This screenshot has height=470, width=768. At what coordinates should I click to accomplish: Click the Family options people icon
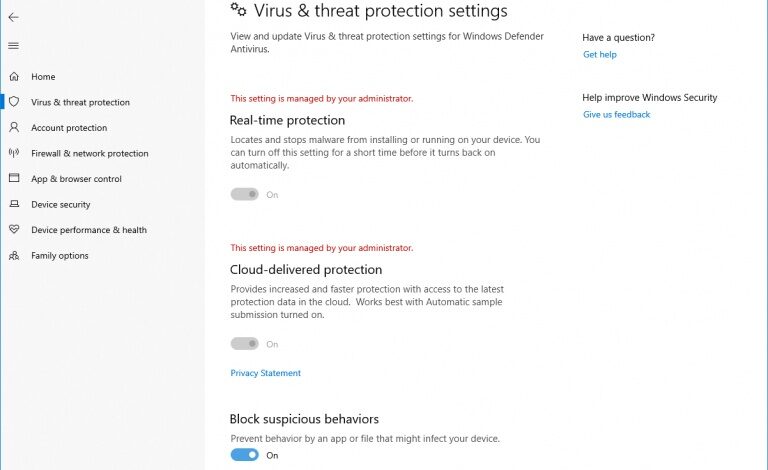click(14, 256)
